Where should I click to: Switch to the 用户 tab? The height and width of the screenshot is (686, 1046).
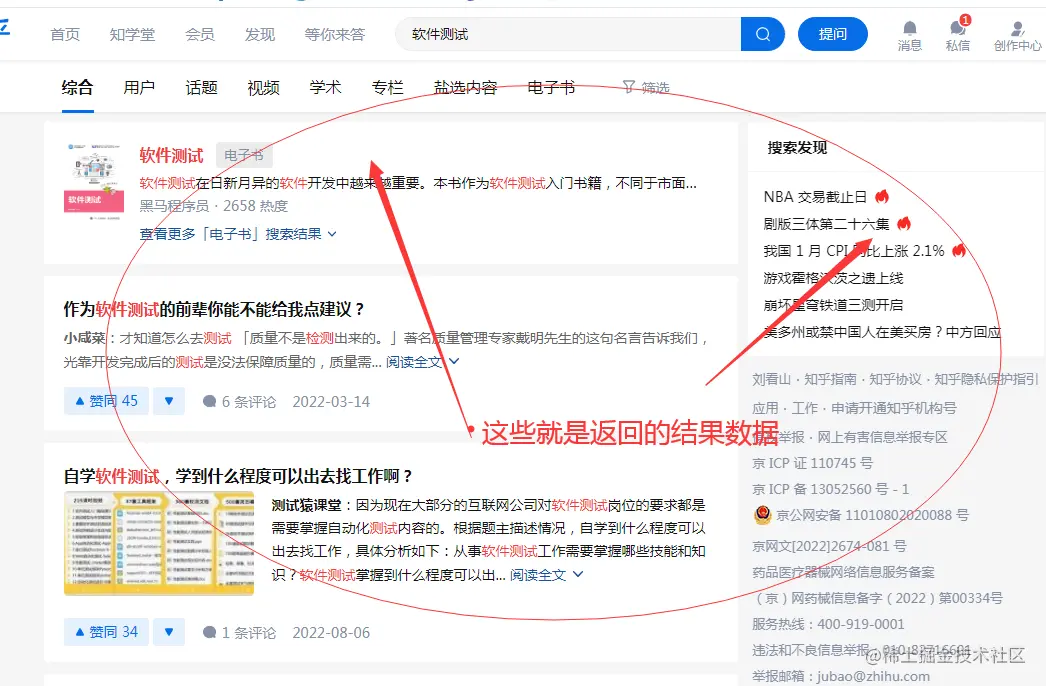pyautogui.click(x=139, y=87)
